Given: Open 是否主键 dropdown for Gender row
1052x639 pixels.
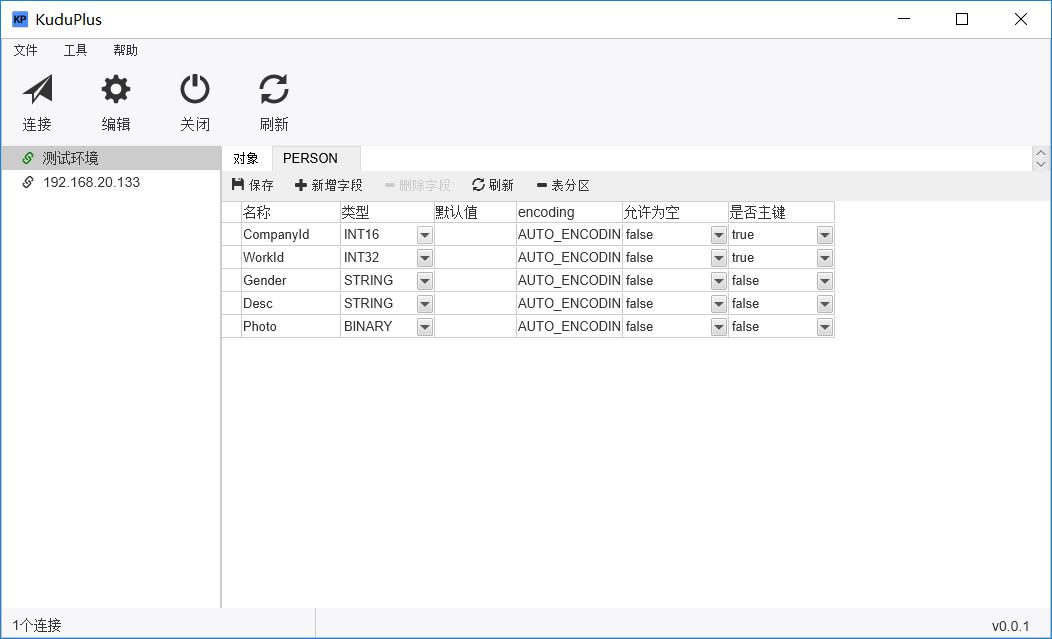Looking at the screenshot, I should (x=825, y=281).
